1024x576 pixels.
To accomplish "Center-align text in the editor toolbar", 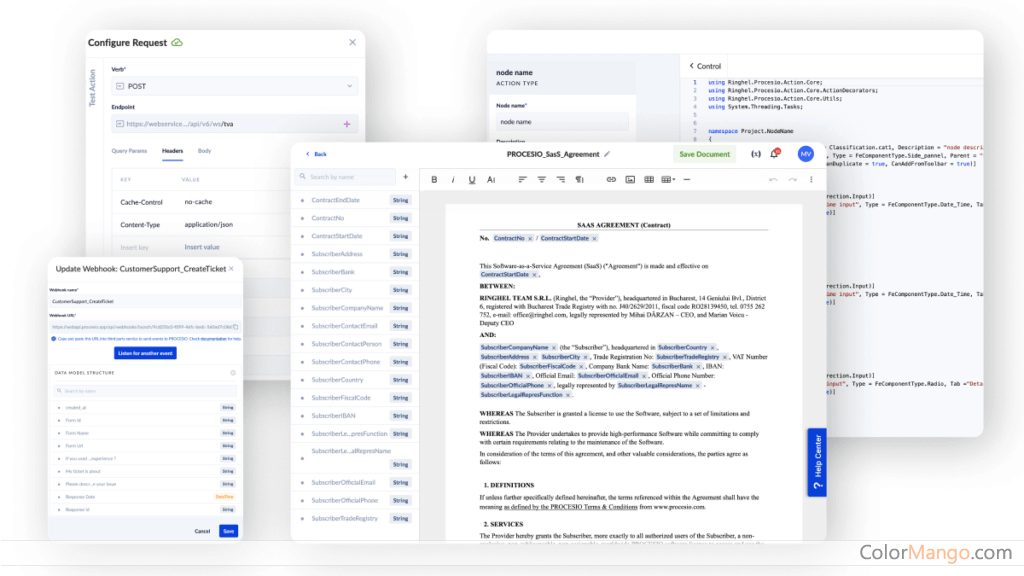I will 541,180.
